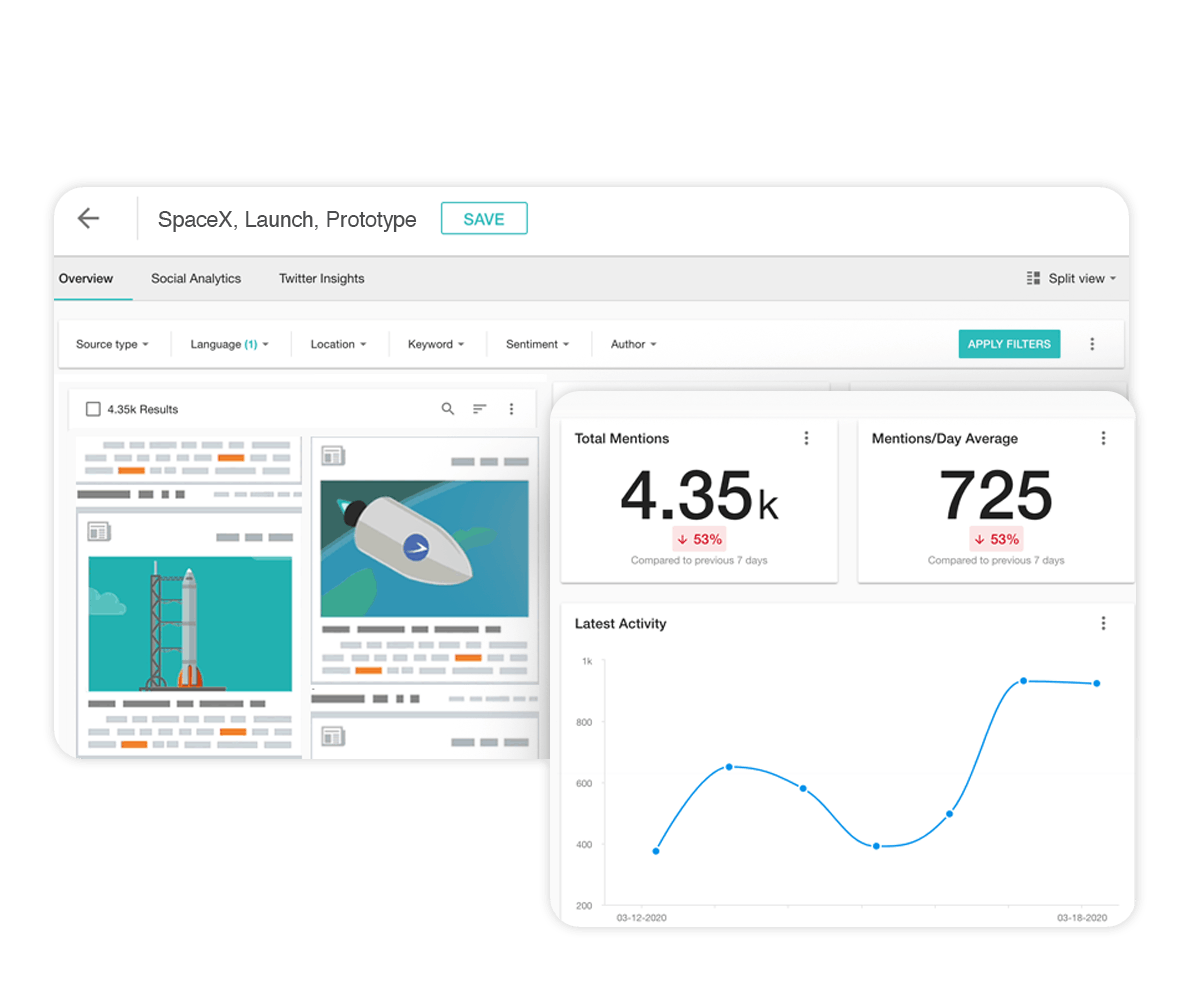Open Mentions/Day Average options menu
The width and height of the screenshot is (1200, 990).
click(1103, 438)
